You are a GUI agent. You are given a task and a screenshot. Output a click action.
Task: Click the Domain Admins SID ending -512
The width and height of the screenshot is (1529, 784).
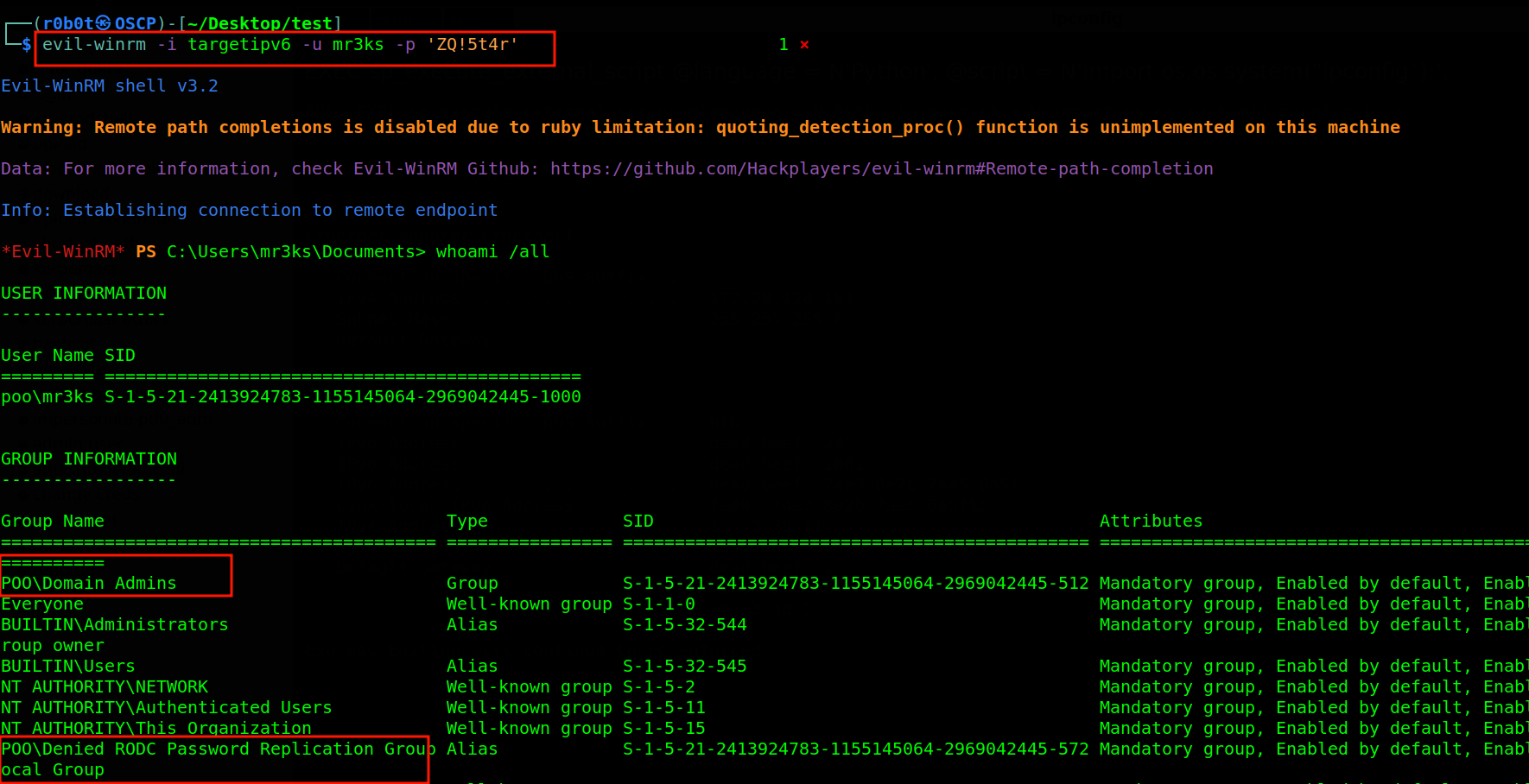pyautogui.click(x=856, y=584)
